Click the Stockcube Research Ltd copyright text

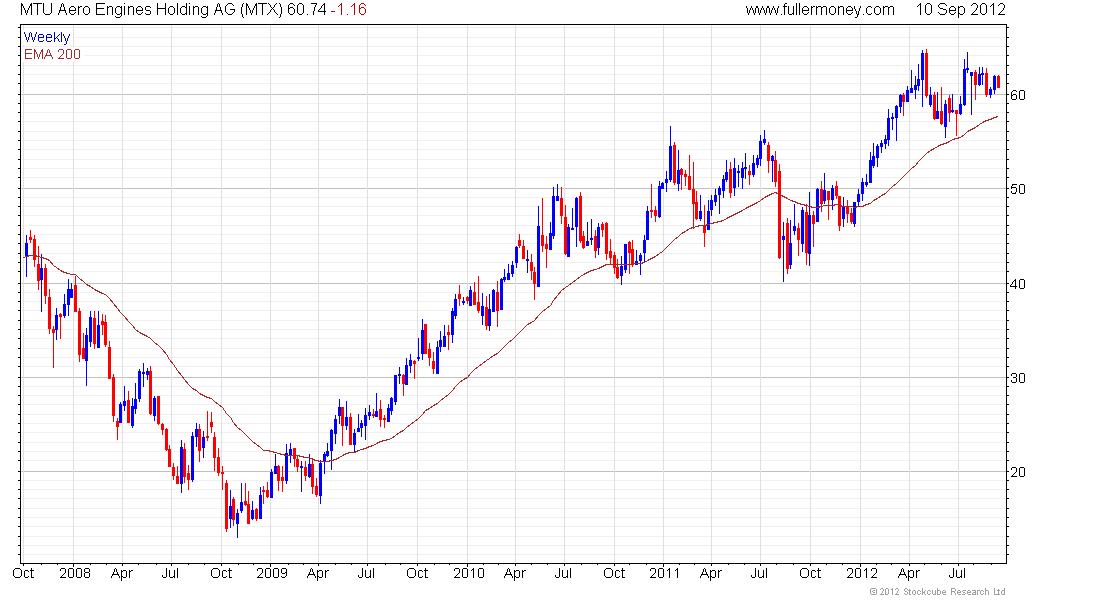[x=937, y=592]
